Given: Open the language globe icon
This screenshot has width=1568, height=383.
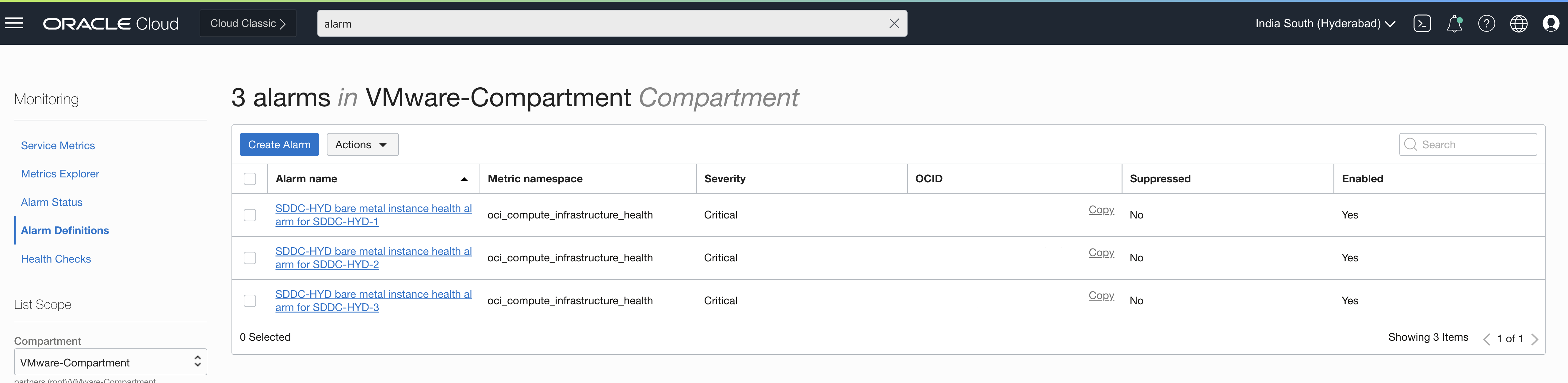Looking at the screenshot, I should point(1519,24).
